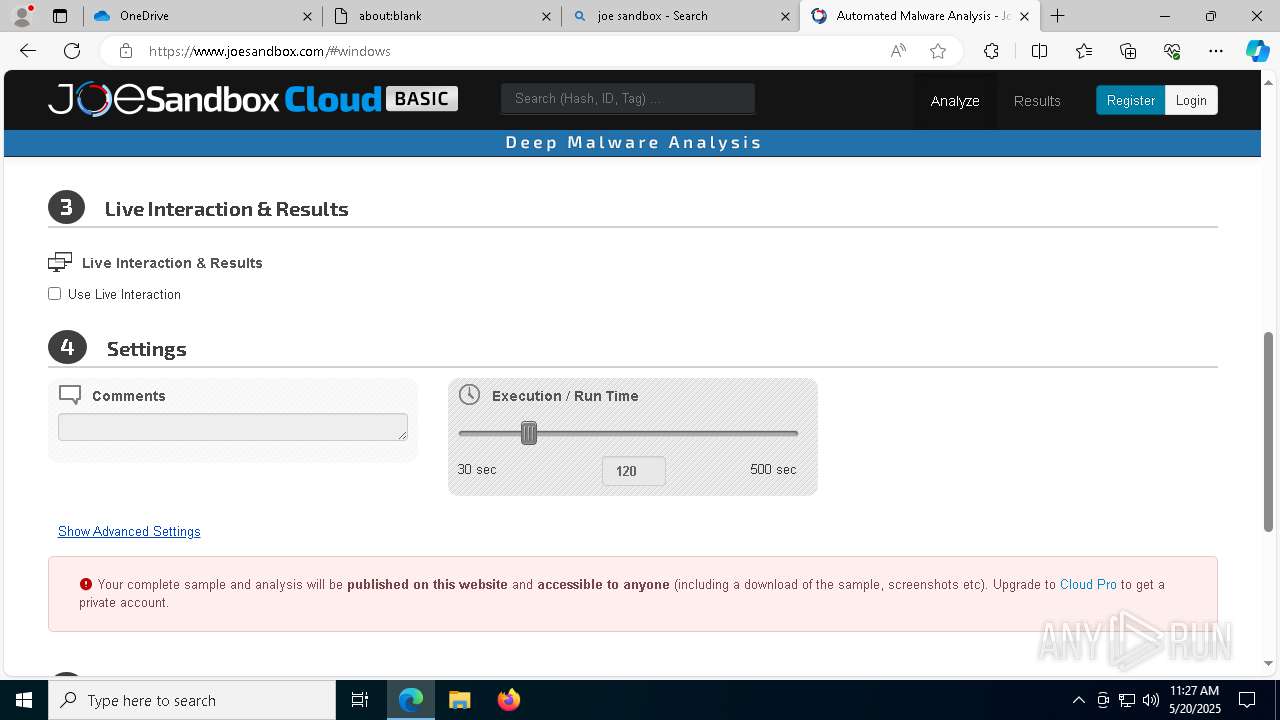Screen dimensions: 1280x720
Task: Follow the Cloud Pro link
Action: (1088, 584)
